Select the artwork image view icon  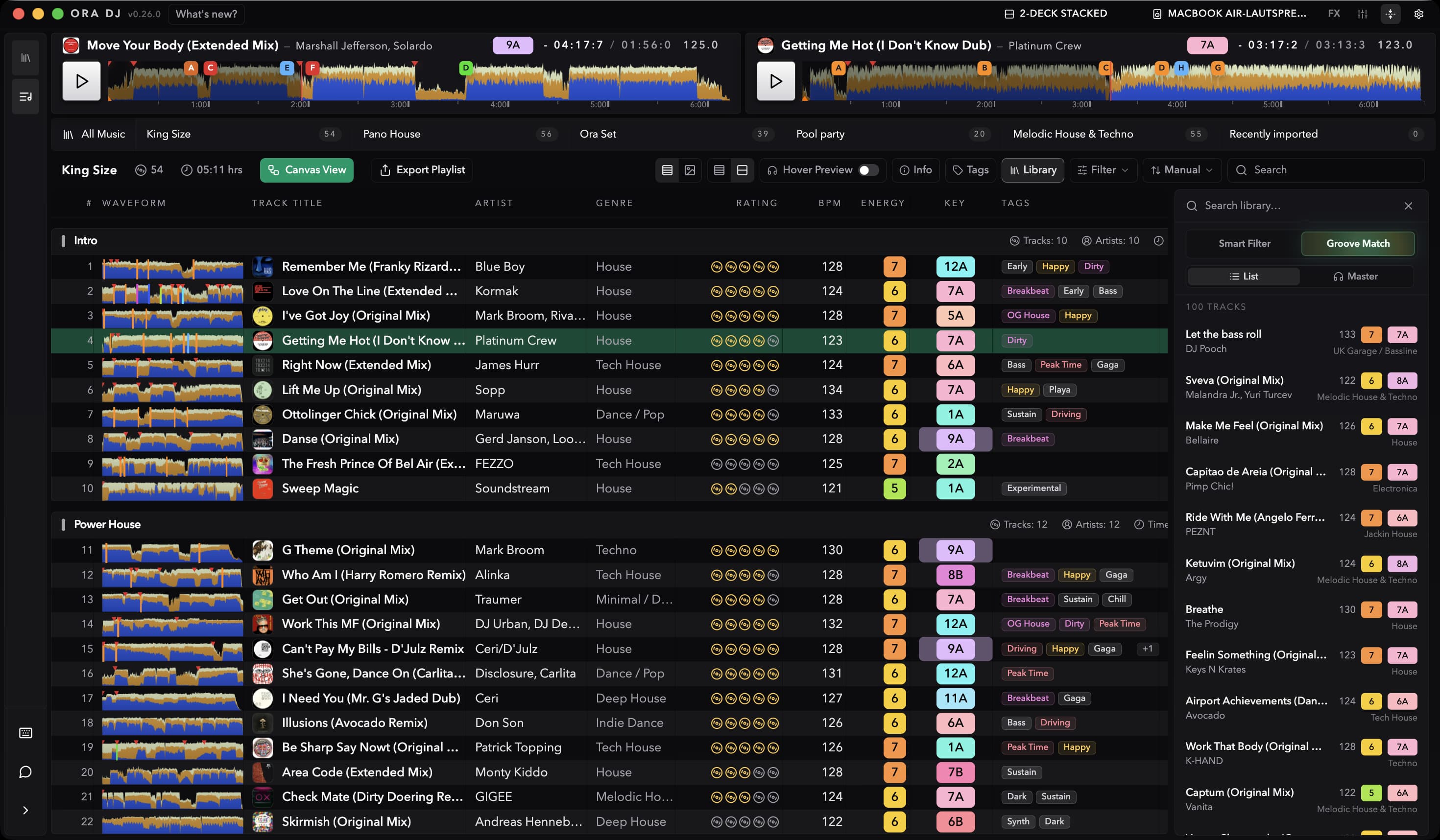(x=690, y=170)
